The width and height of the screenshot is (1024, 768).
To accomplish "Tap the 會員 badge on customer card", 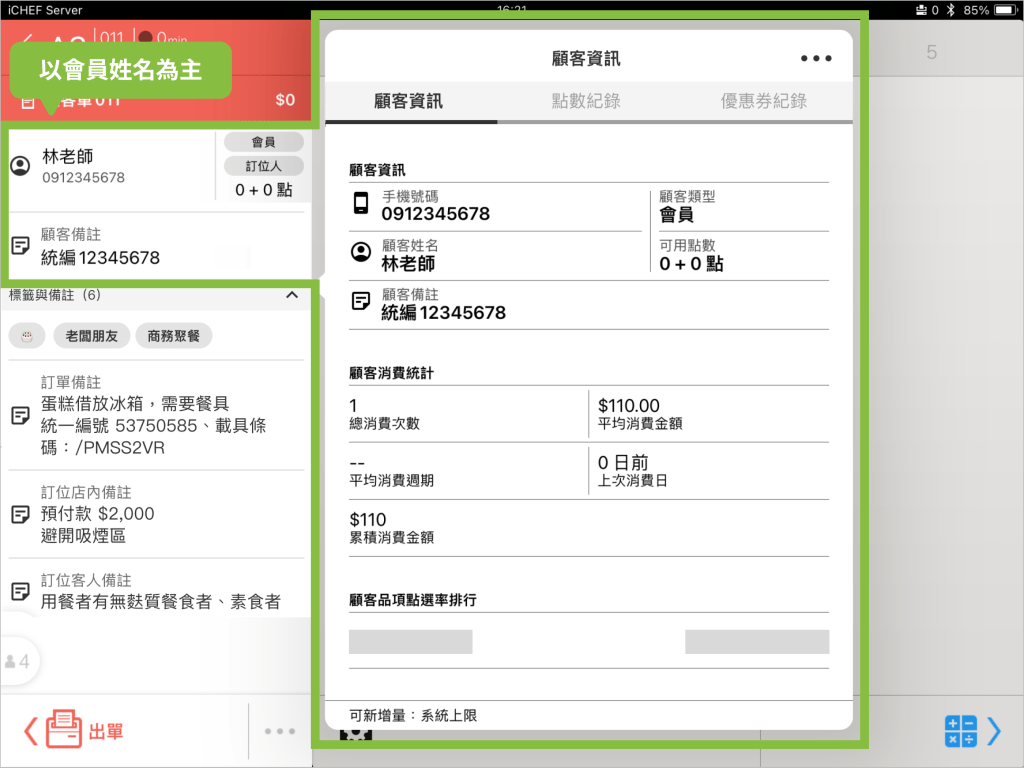I will (263, 143).
